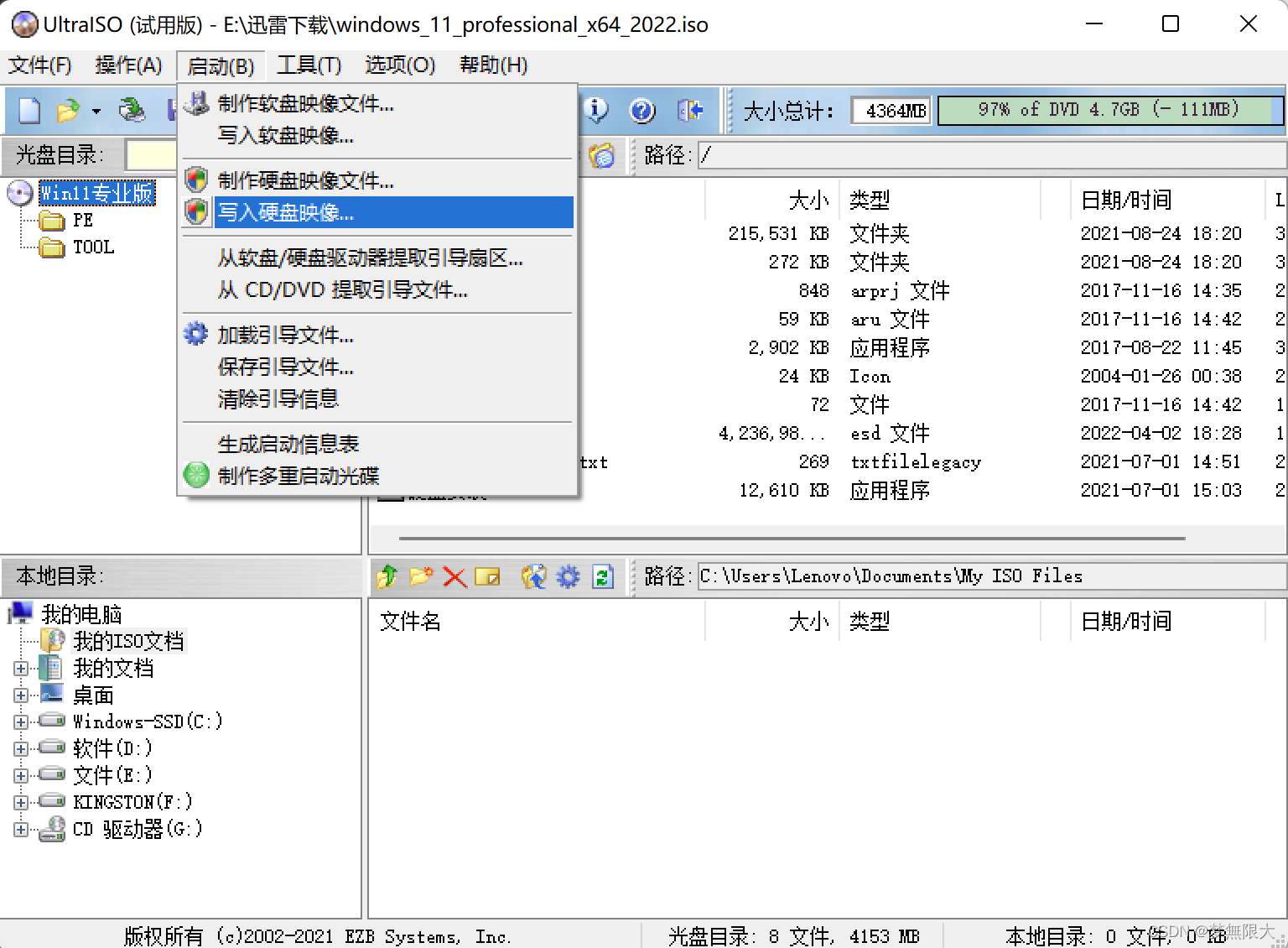Click the CD 驱动器(G:) drive icon
This screenshot has width=1288, height=948.
(52, 829)
